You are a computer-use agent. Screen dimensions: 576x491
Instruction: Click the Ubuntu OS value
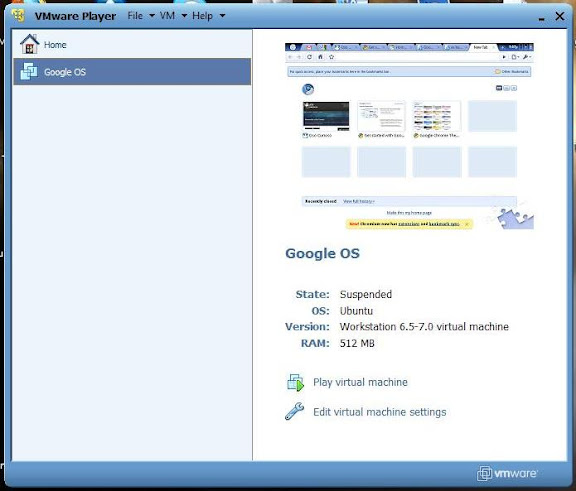tap(356, 311)
